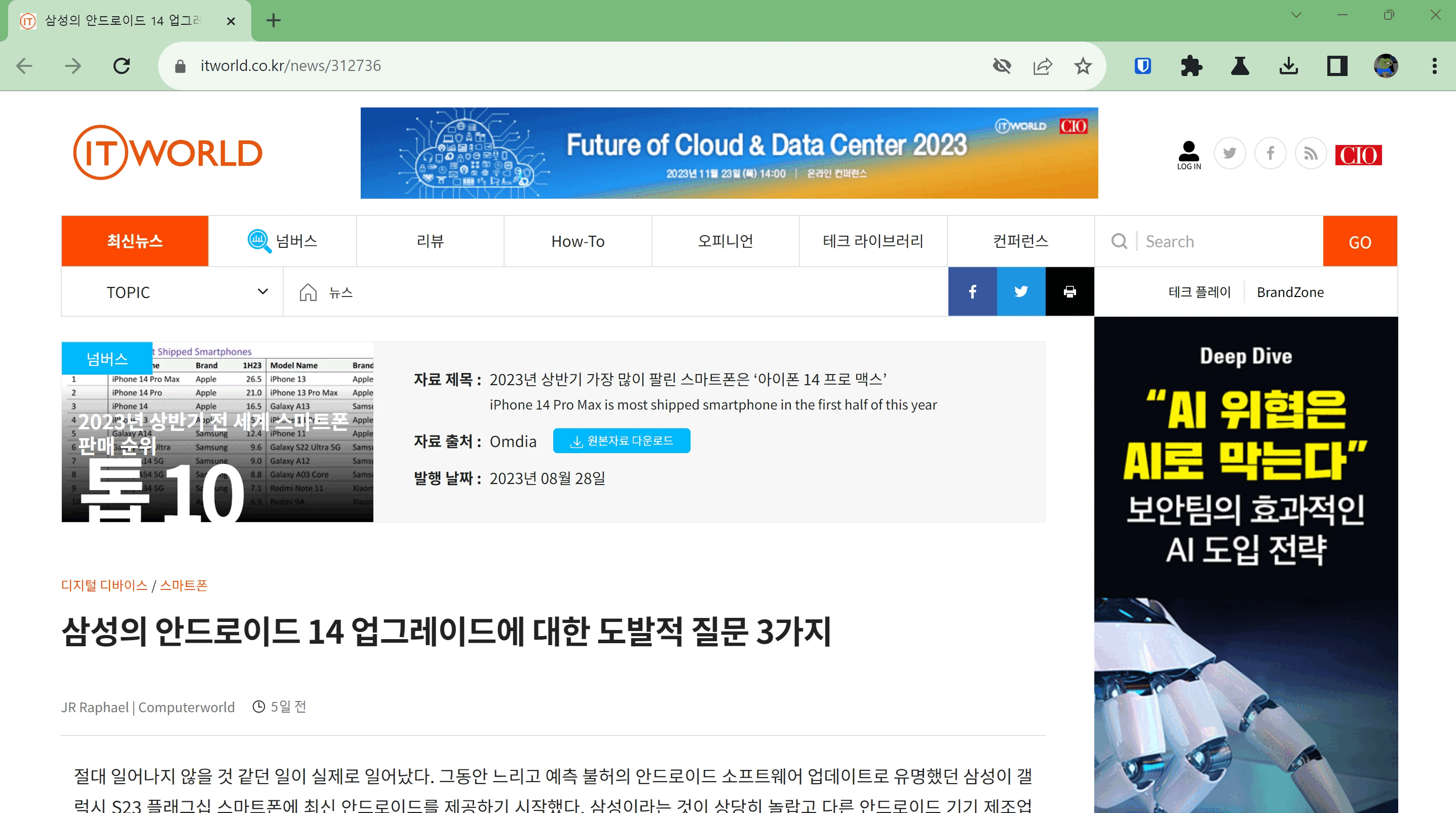Subscribe via the RSS feed icon

1311,153
